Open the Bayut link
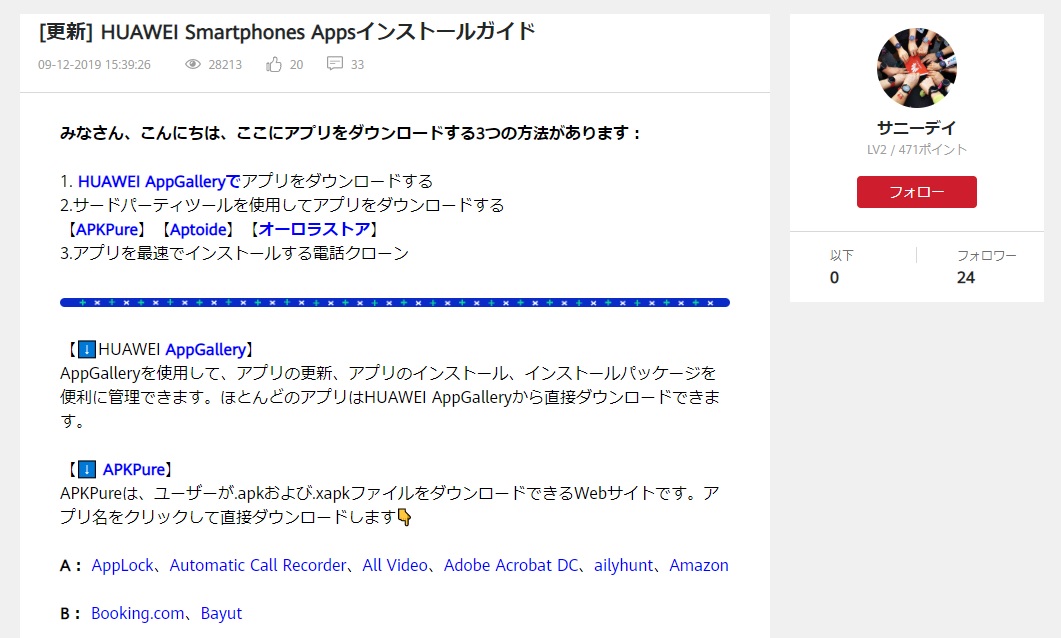1061x638 pixels. [221, 614]
